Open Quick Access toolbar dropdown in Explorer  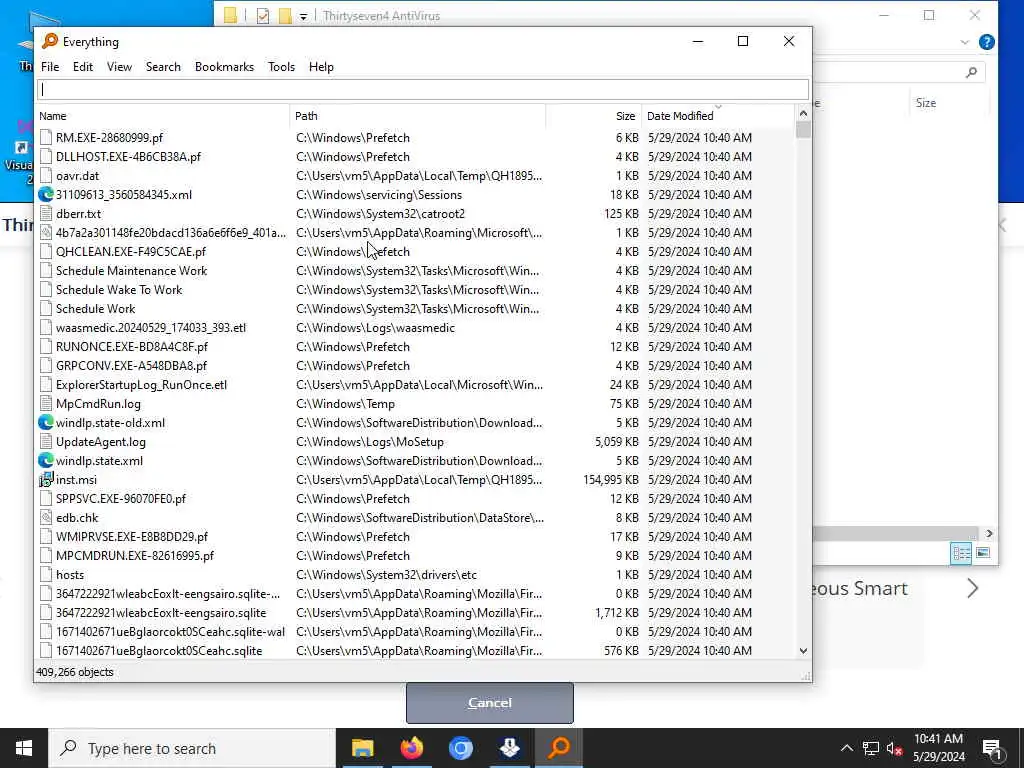(303, 16)
